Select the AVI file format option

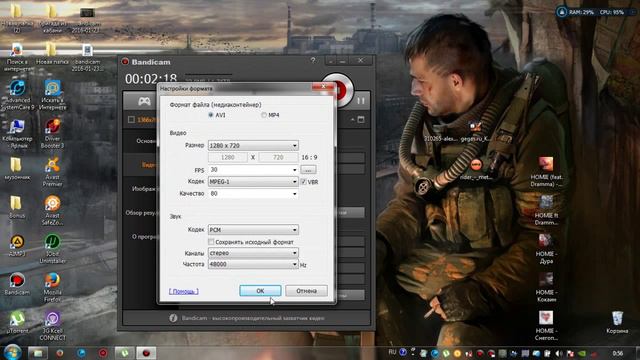tap(211, 115)
